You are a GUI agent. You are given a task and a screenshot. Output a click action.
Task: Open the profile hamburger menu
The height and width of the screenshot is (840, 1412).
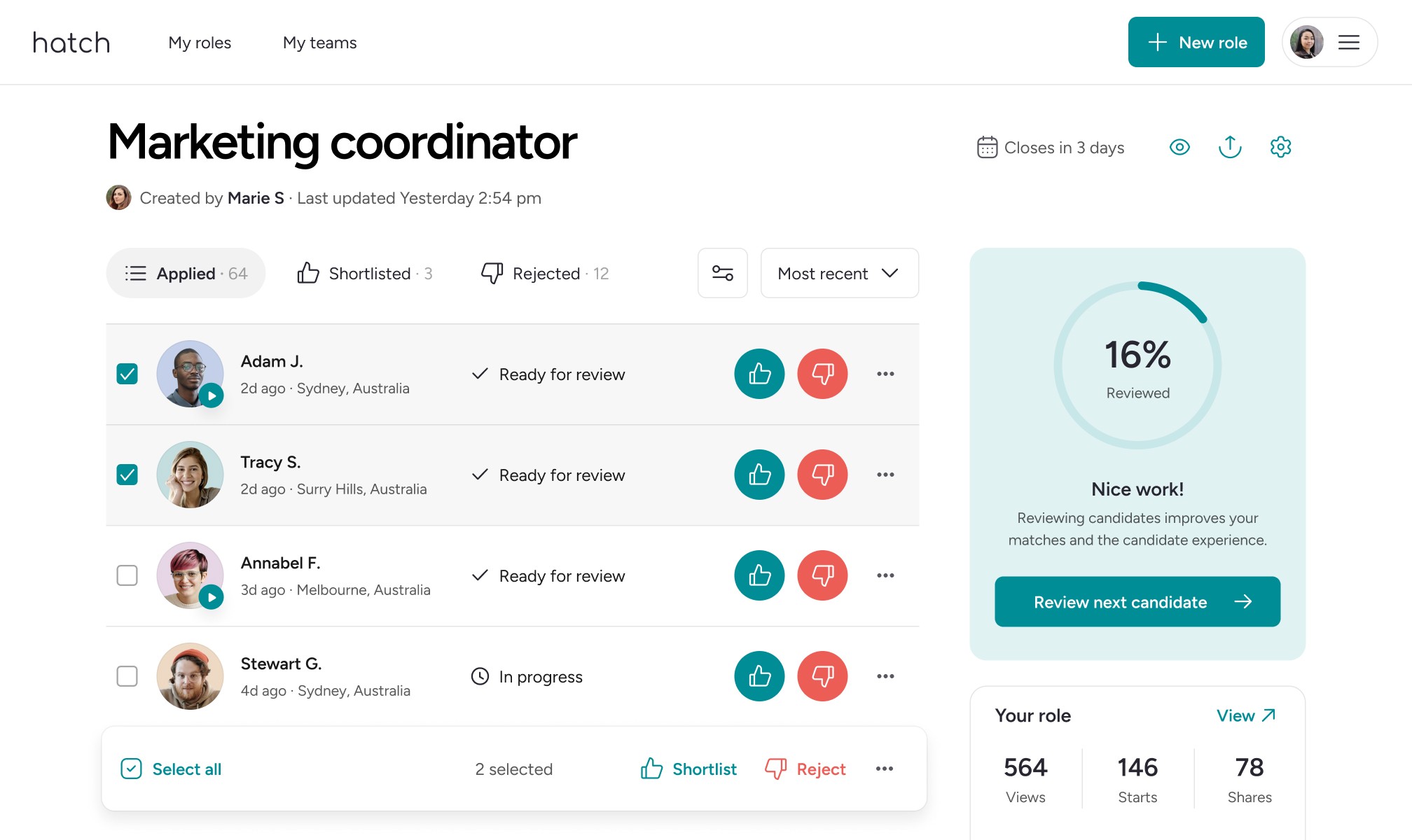point(1348,43)
